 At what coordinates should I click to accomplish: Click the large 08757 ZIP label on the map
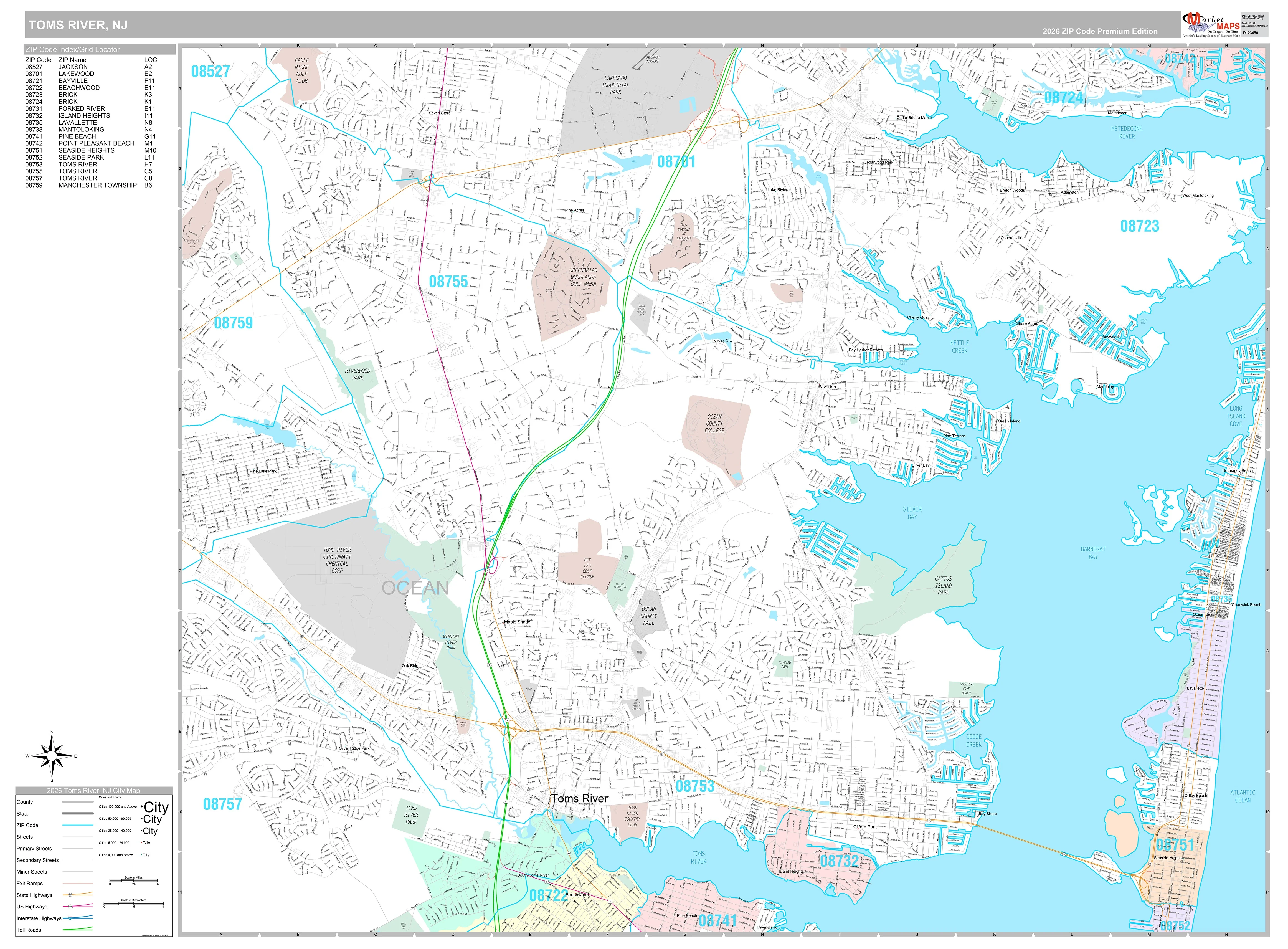(x=222, y=804)
